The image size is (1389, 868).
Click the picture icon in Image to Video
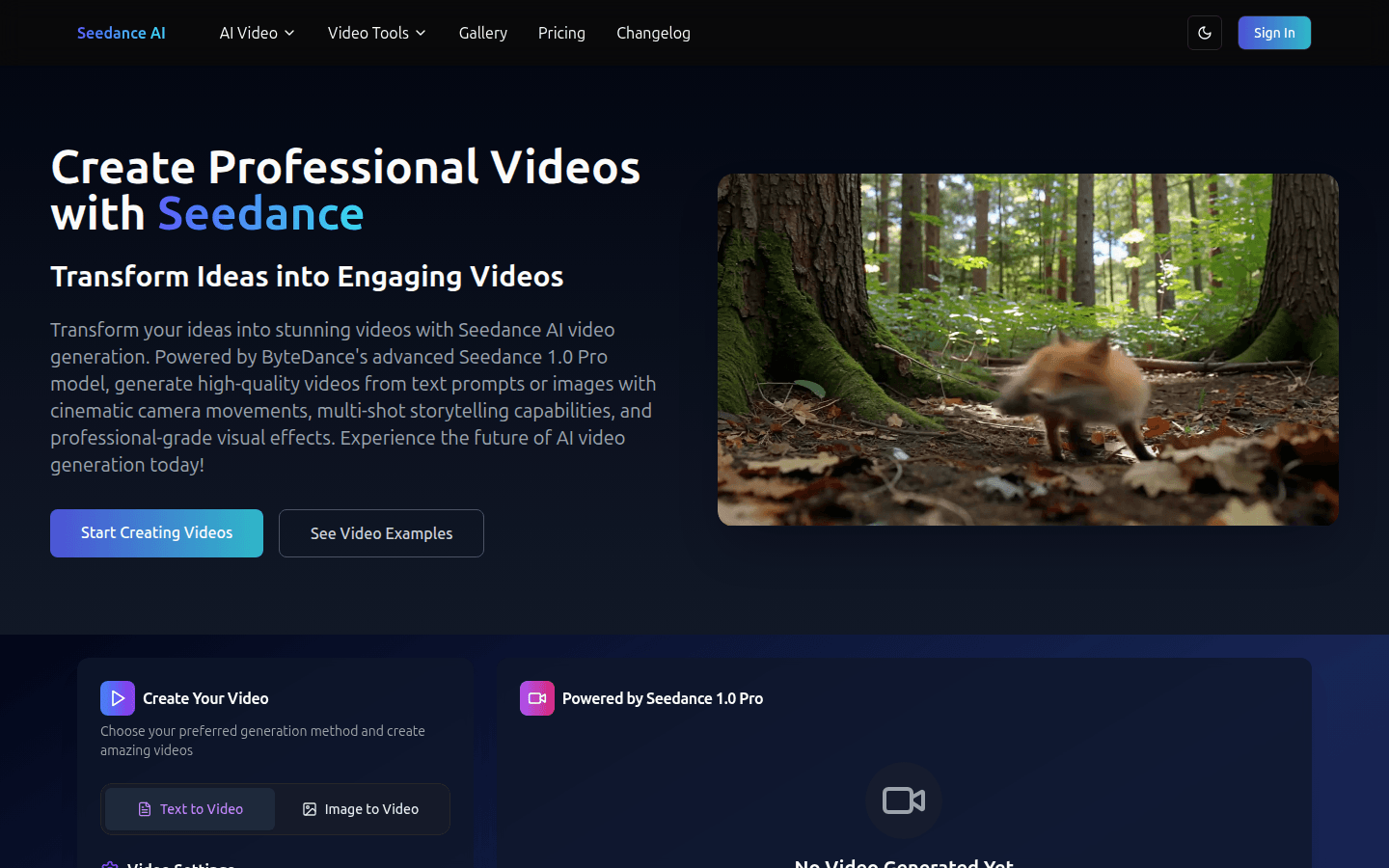point(310,809)
